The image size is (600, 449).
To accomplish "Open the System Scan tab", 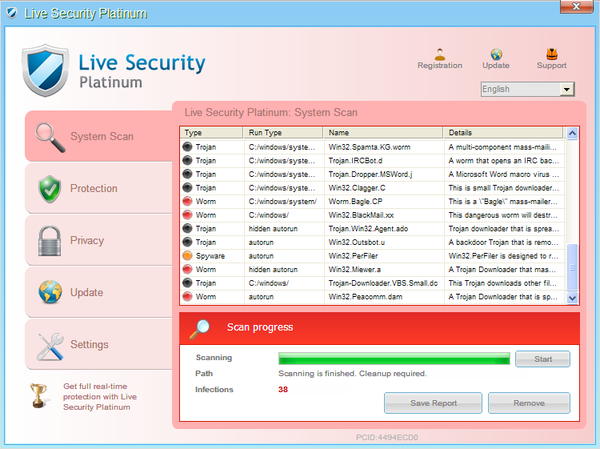I will [99, 136].
